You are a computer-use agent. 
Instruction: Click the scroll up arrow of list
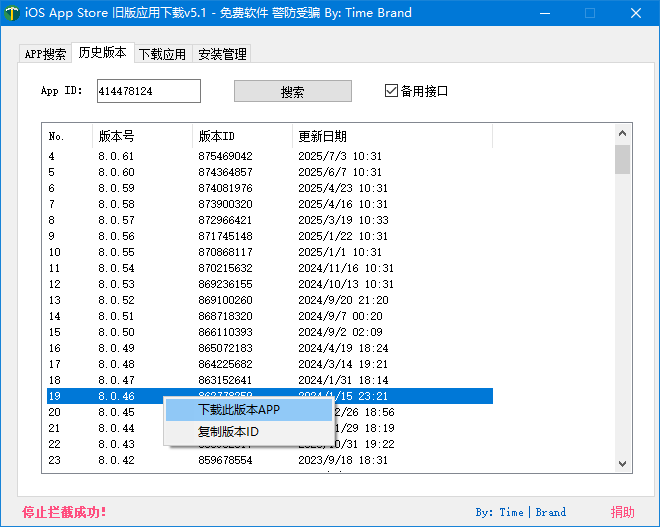click(622, 133)
